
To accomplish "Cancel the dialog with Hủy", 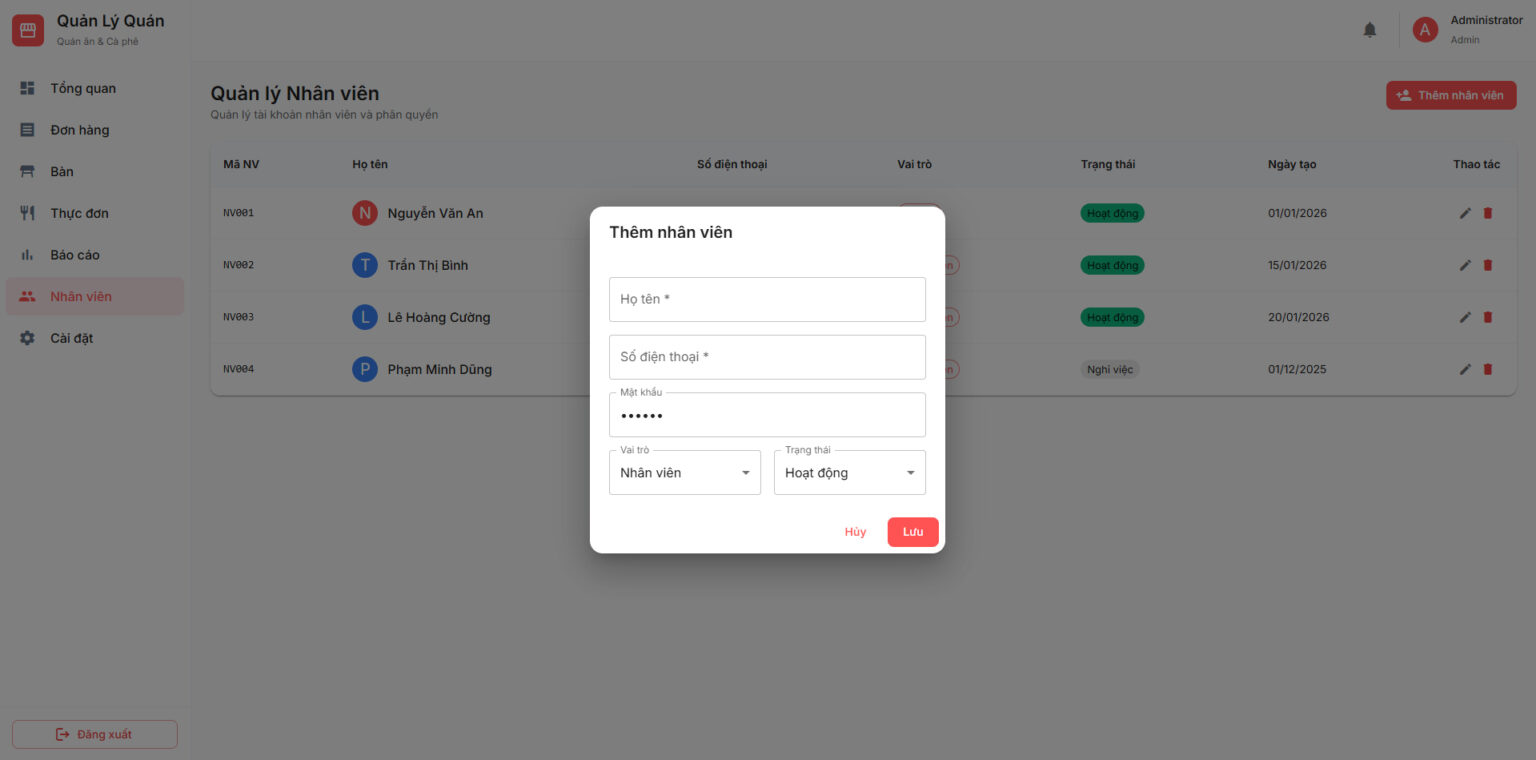I will point(855,532).
